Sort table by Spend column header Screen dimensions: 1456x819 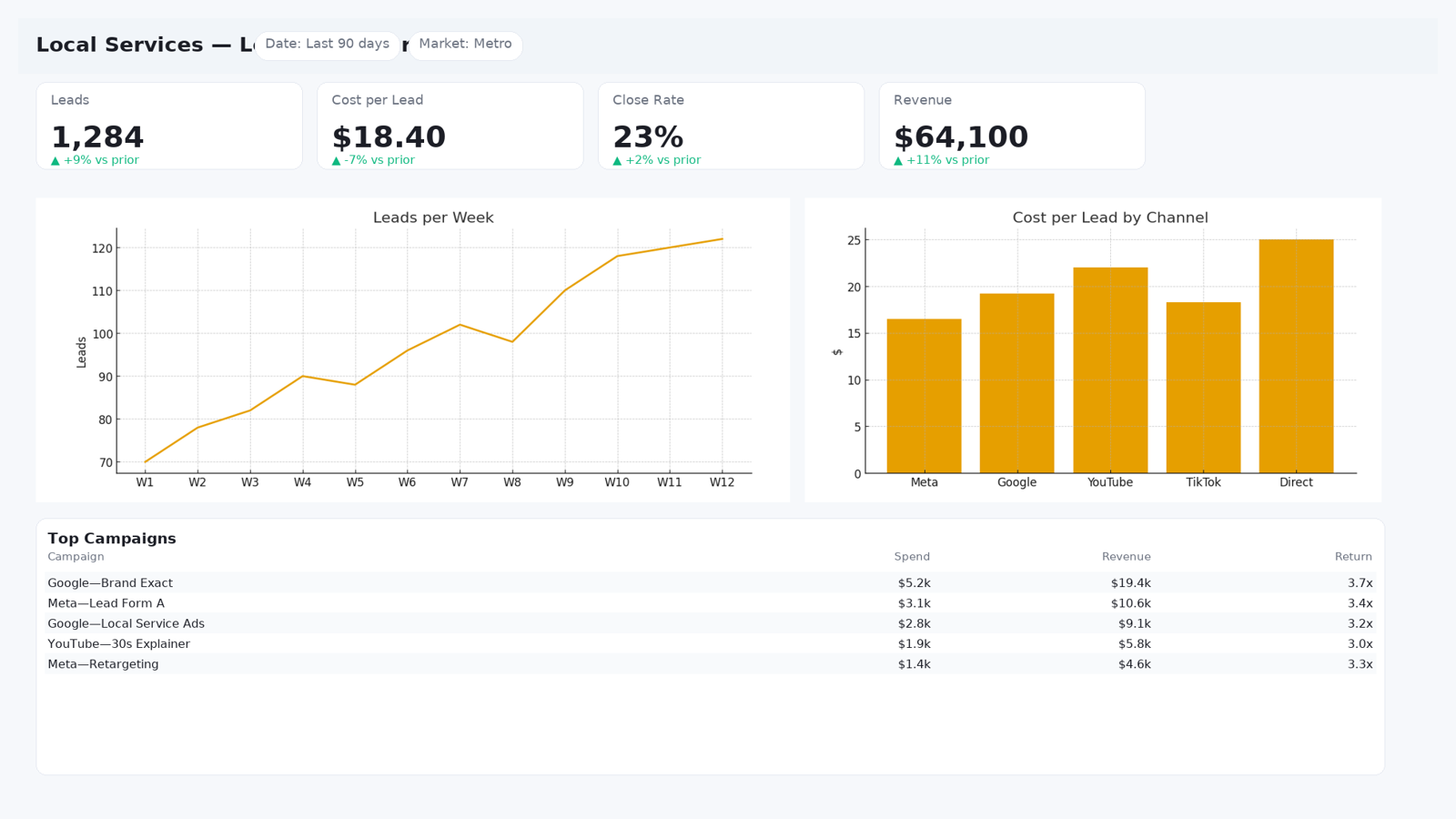point(912,557)
